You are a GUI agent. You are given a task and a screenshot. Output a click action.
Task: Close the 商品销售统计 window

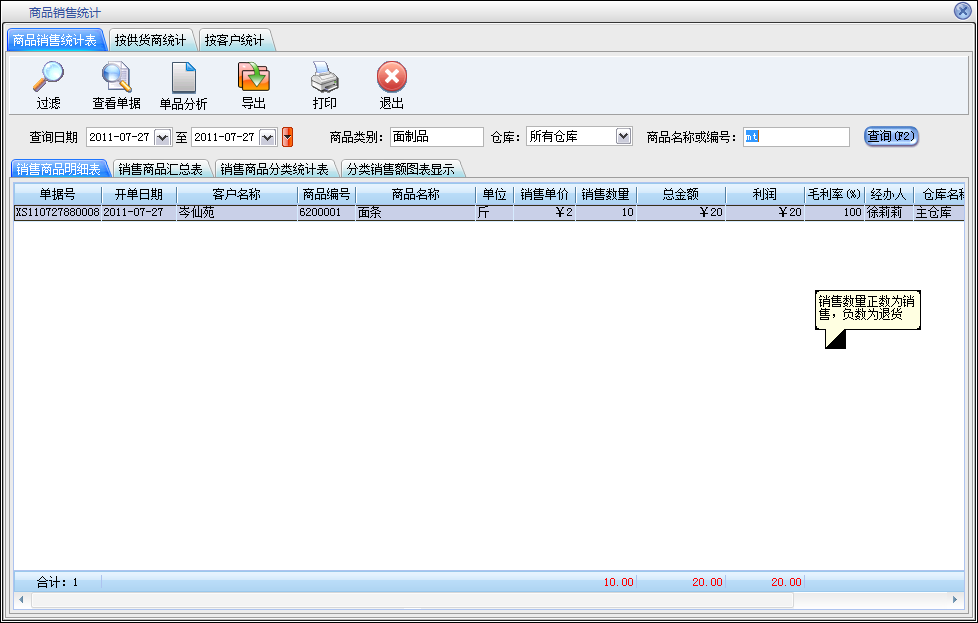coord(963,11)
